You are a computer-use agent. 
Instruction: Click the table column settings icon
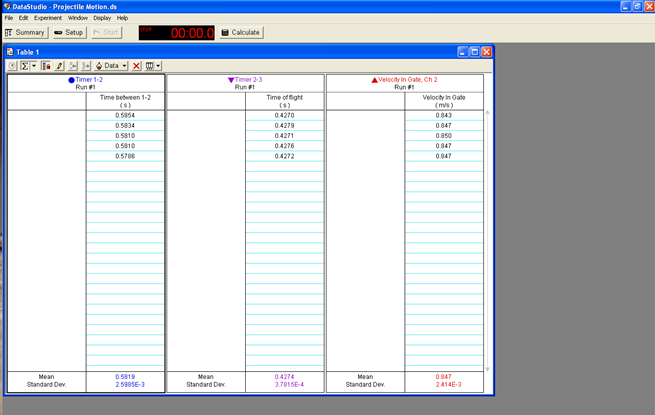(x=150, y=66)
